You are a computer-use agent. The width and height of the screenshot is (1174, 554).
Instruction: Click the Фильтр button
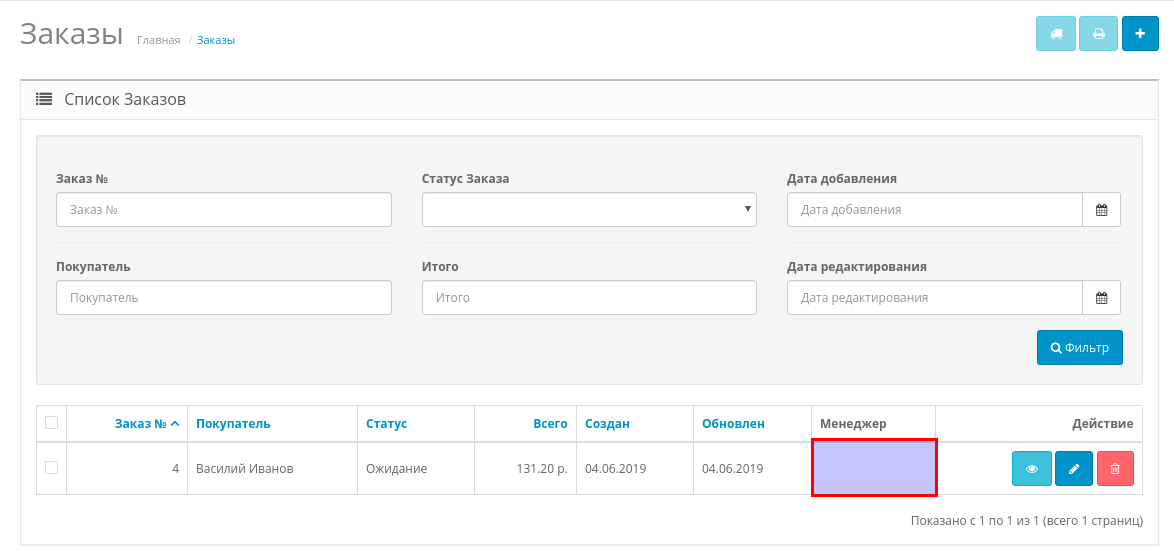[1079, 348]
